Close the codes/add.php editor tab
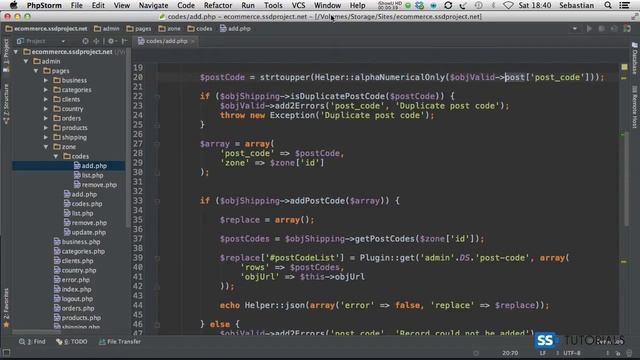Image resolution: width=640 pixels, height=360 pixels. (x=193, y=41)
